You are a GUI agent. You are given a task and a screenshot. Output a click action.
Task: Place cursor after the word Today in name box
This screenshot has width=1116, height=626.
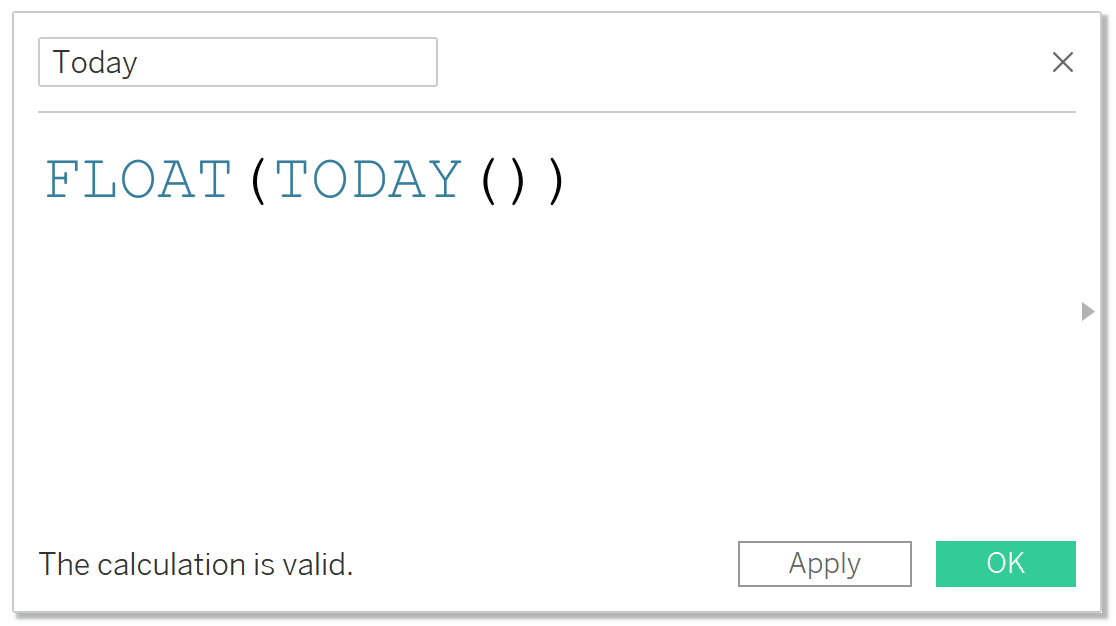coord(139,63)
